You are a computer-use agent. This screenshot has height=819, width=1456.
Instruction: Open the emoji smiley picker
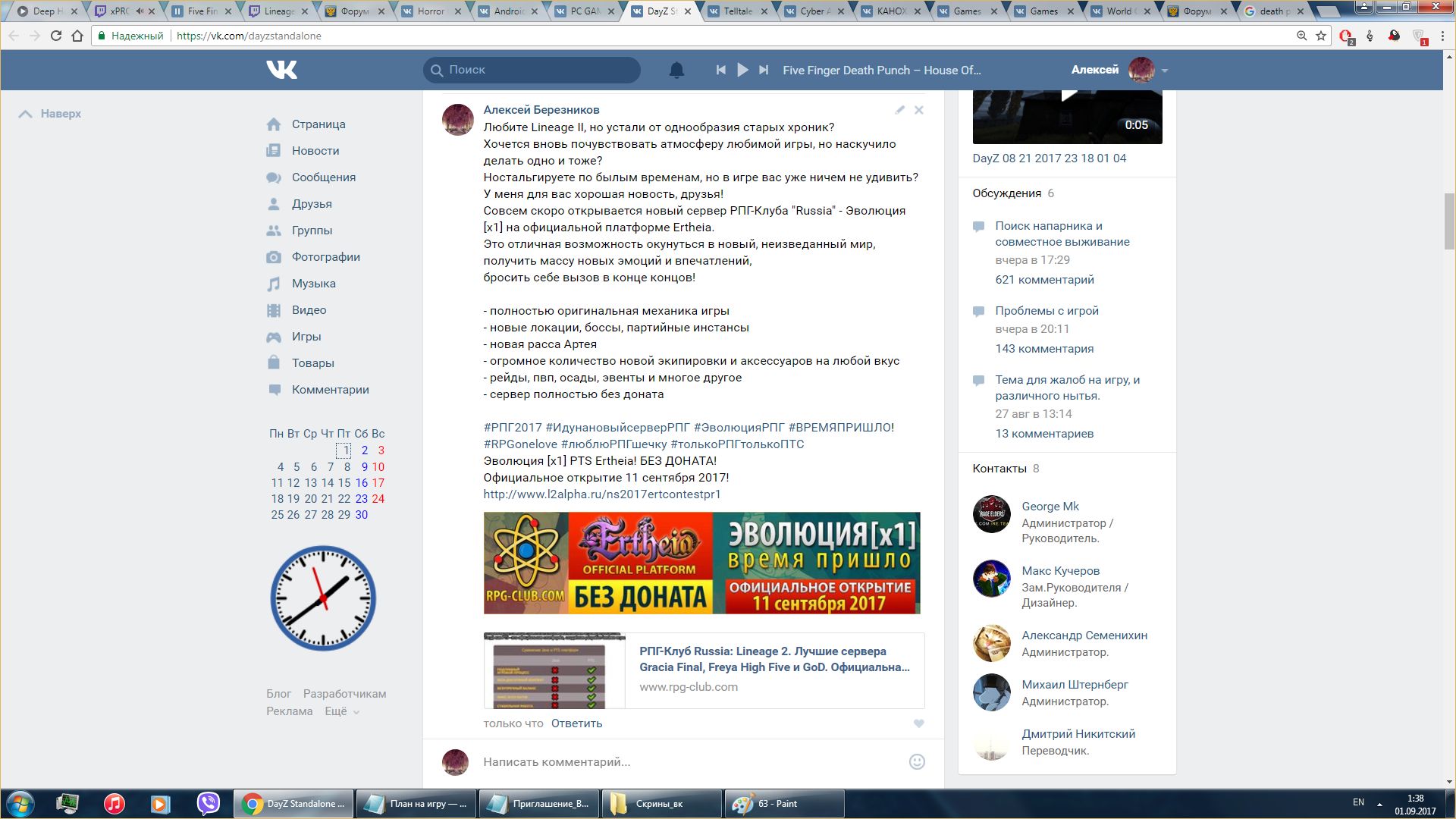pos(917,762)
